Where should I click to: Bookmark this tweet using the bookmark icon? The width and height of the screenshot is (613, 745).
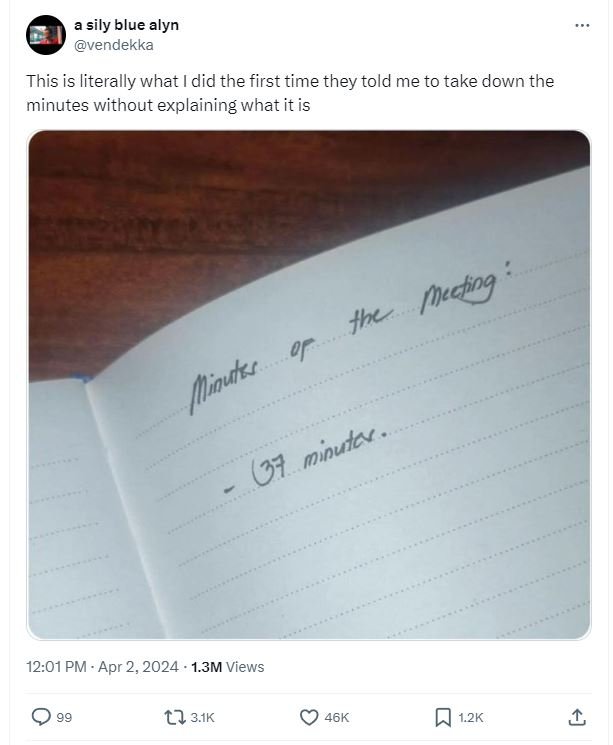tap(443, 717)
